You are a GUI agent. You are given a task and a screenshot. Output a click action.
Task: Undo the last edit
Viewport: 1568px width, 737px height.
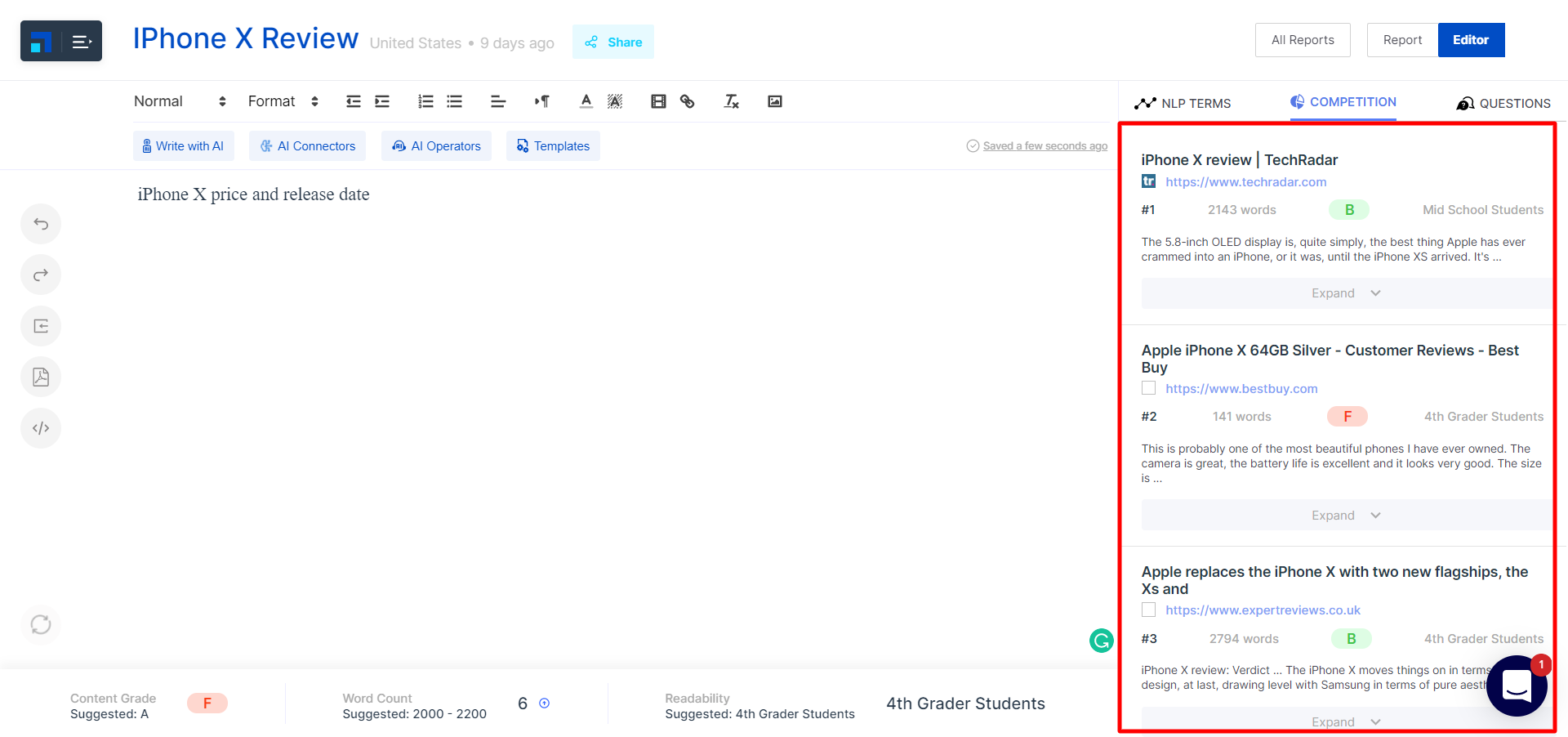pos(41,224)
